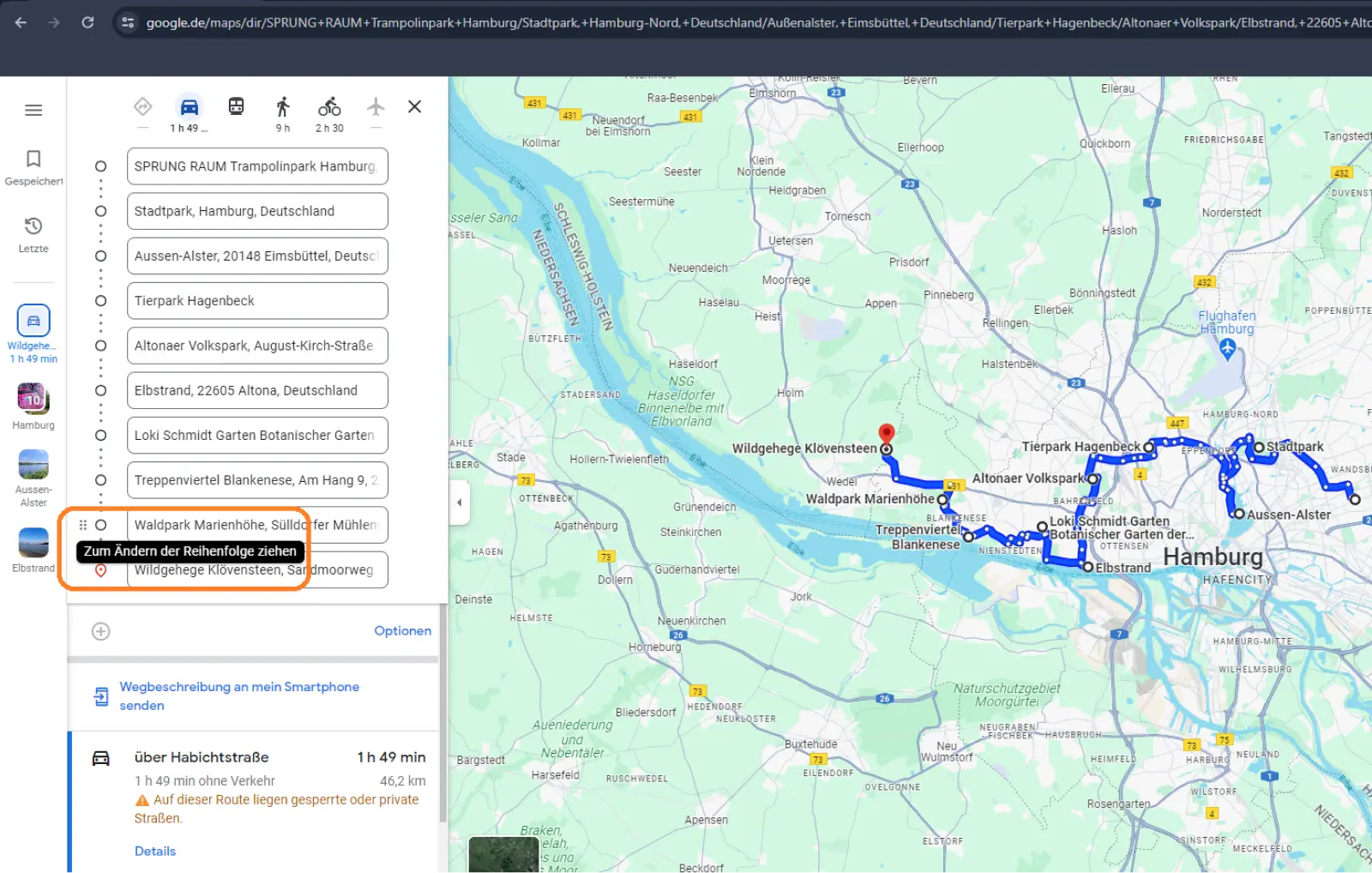Click Buxtehude label on map
Image resolution: width=1372 pixels, height=873 pixels.
point(810,744)
